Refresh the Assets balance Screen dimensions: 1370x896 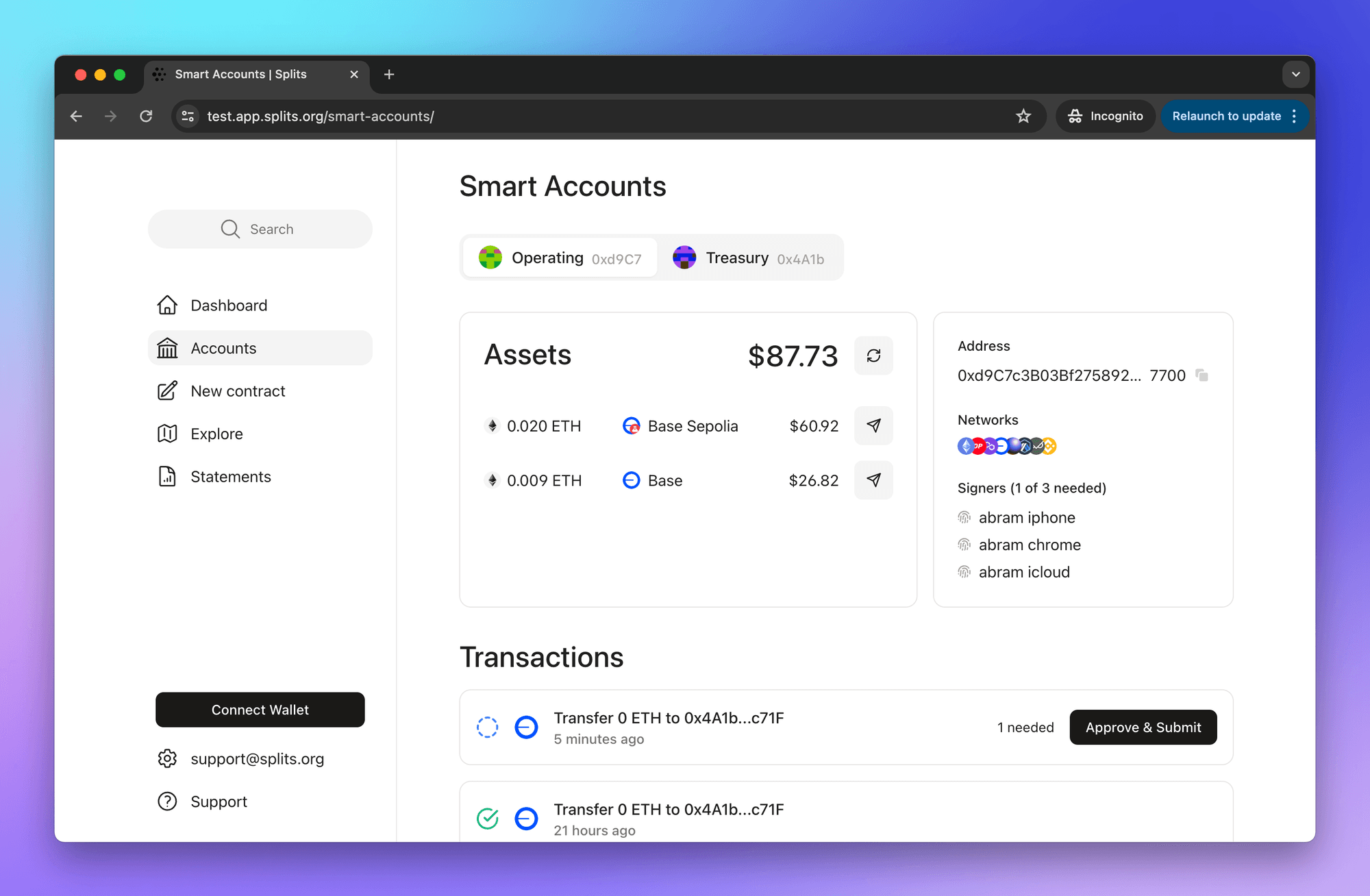tap(873, 356)
